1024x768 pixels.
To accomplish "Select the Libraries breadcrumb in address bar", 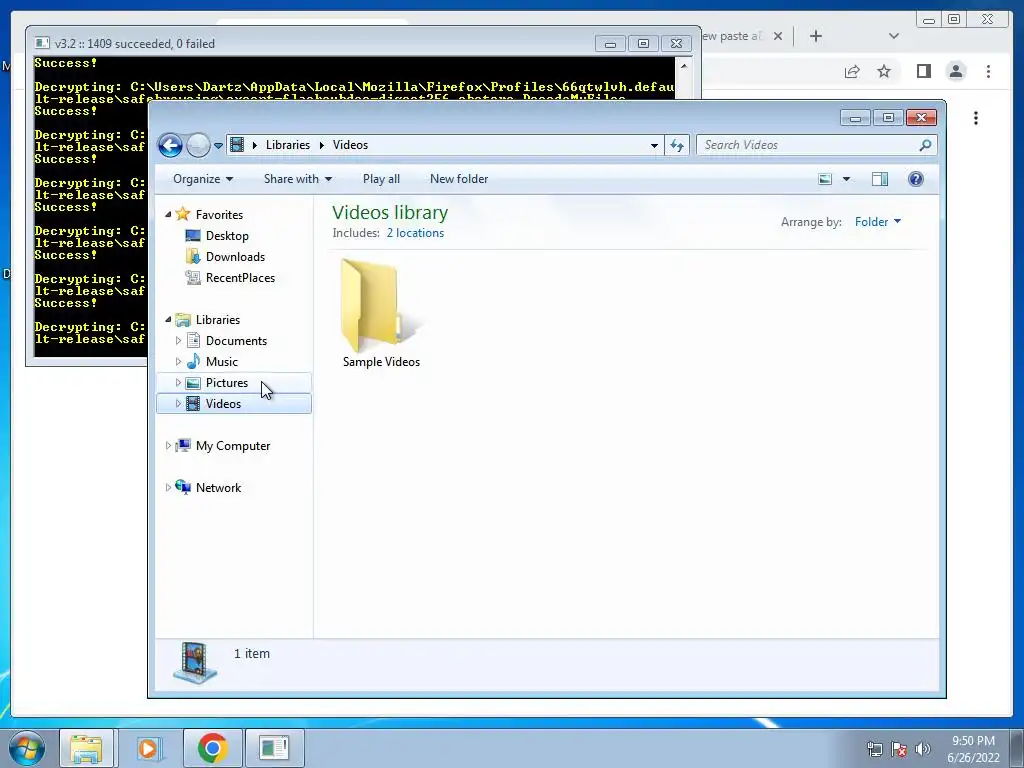I will tap(287, 145).
